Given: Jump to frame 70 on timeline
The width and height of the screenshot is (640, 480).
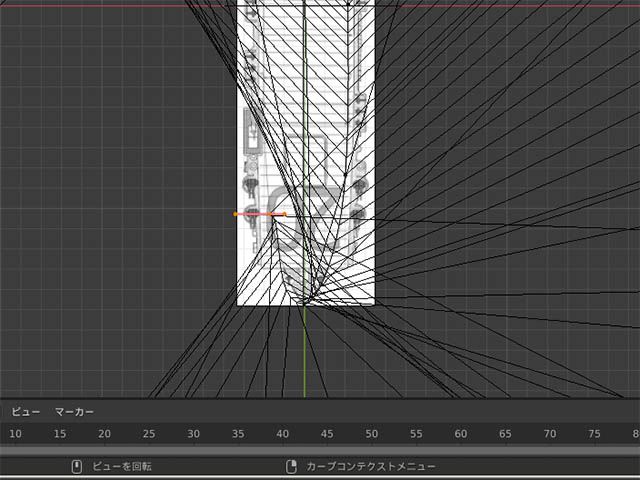Looking at the screenshot, I should pos(550,434).
